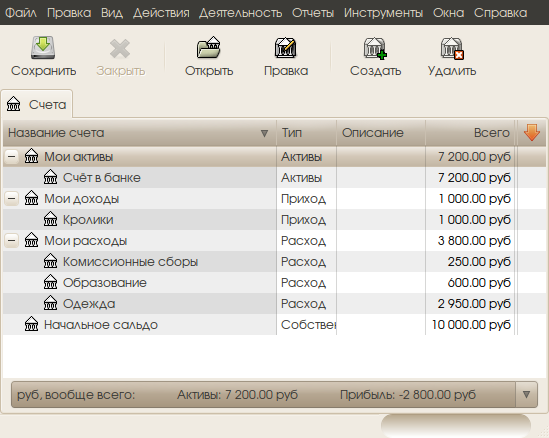Collapse the Мои активы tree branch

12,157
